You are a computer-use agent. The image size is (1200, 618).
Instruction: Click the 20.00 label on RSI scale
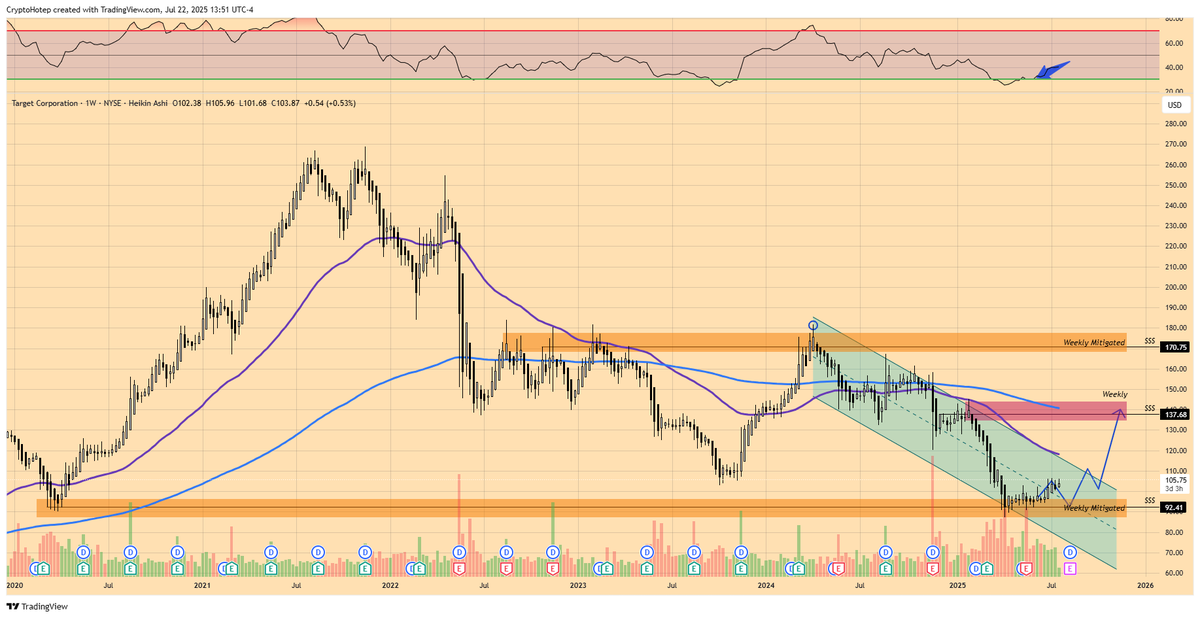pos(1176,91)
